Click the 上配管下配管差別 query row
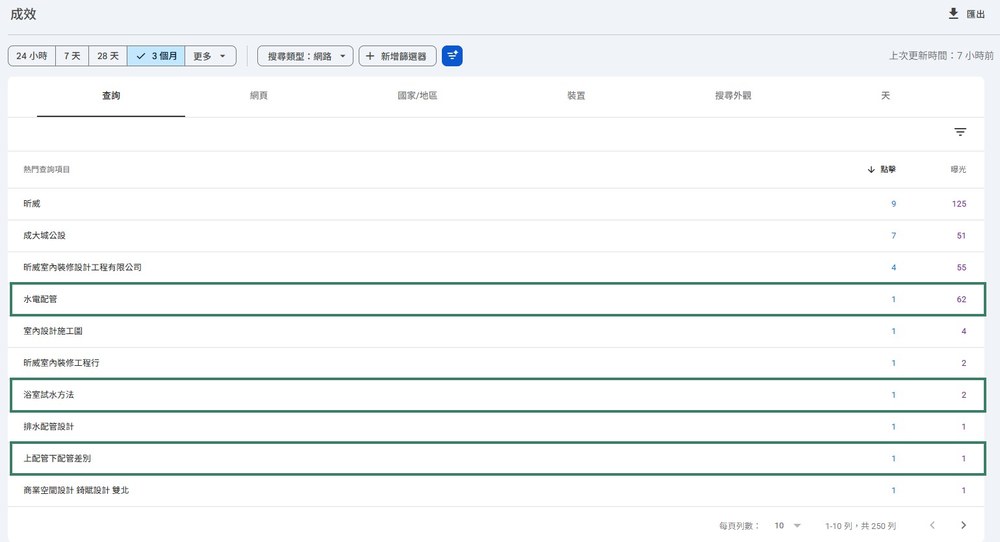 click(497, 458)
